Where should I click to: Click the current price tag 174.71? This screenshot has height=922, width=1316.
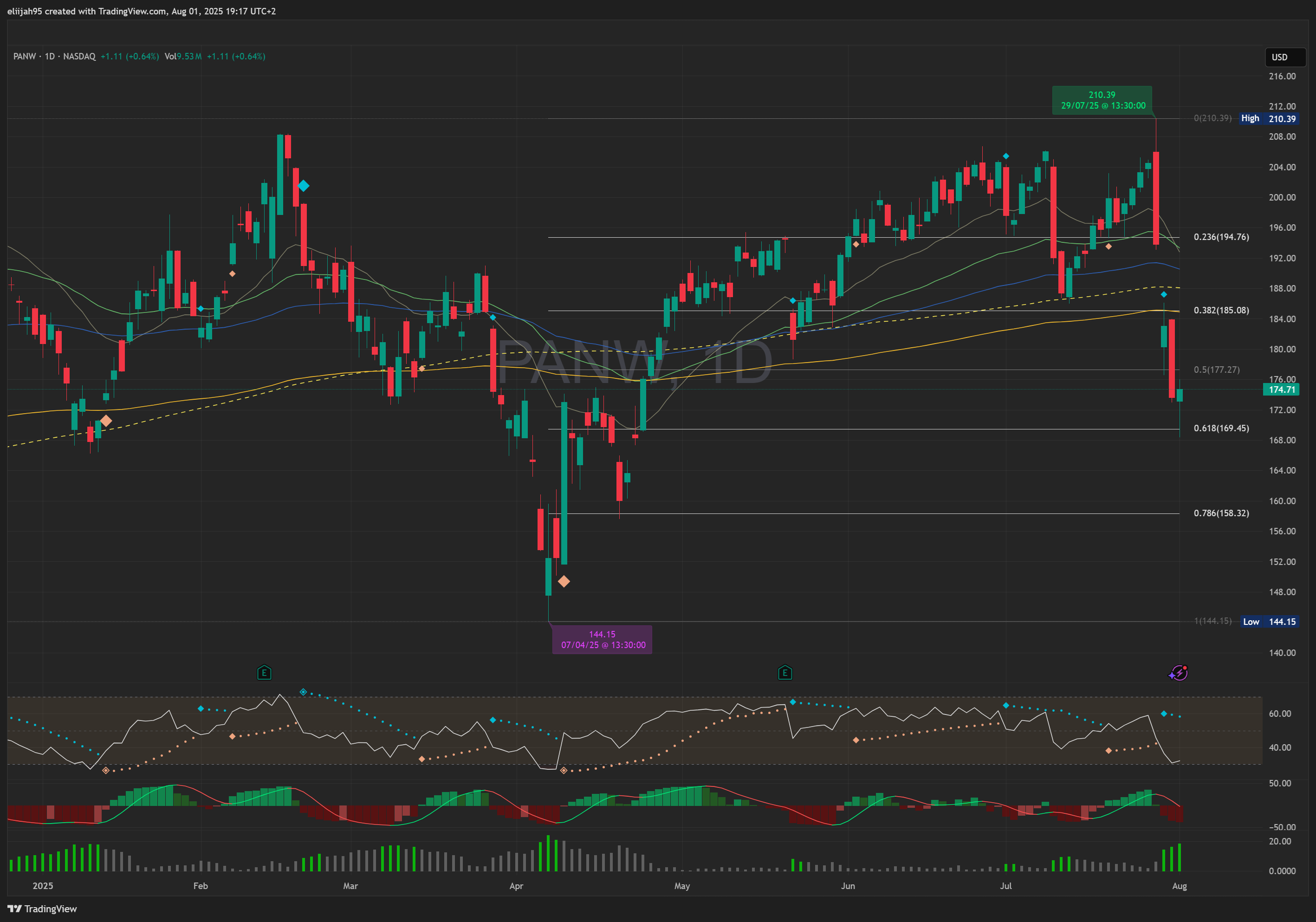coord(1282,390)
